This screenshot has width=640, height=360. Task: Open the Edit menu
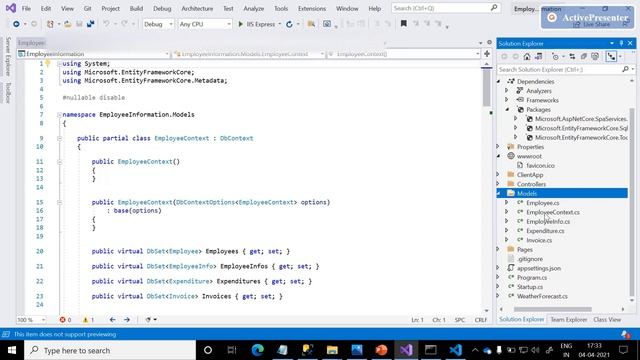point(46,8)
